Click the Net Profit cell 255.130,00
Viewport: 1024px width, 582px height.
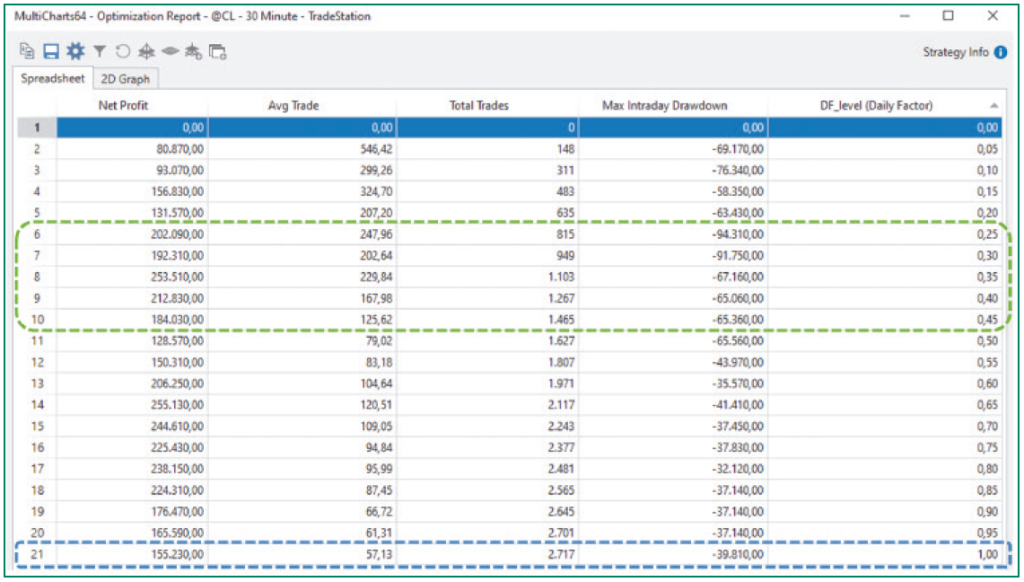[133, 405]
